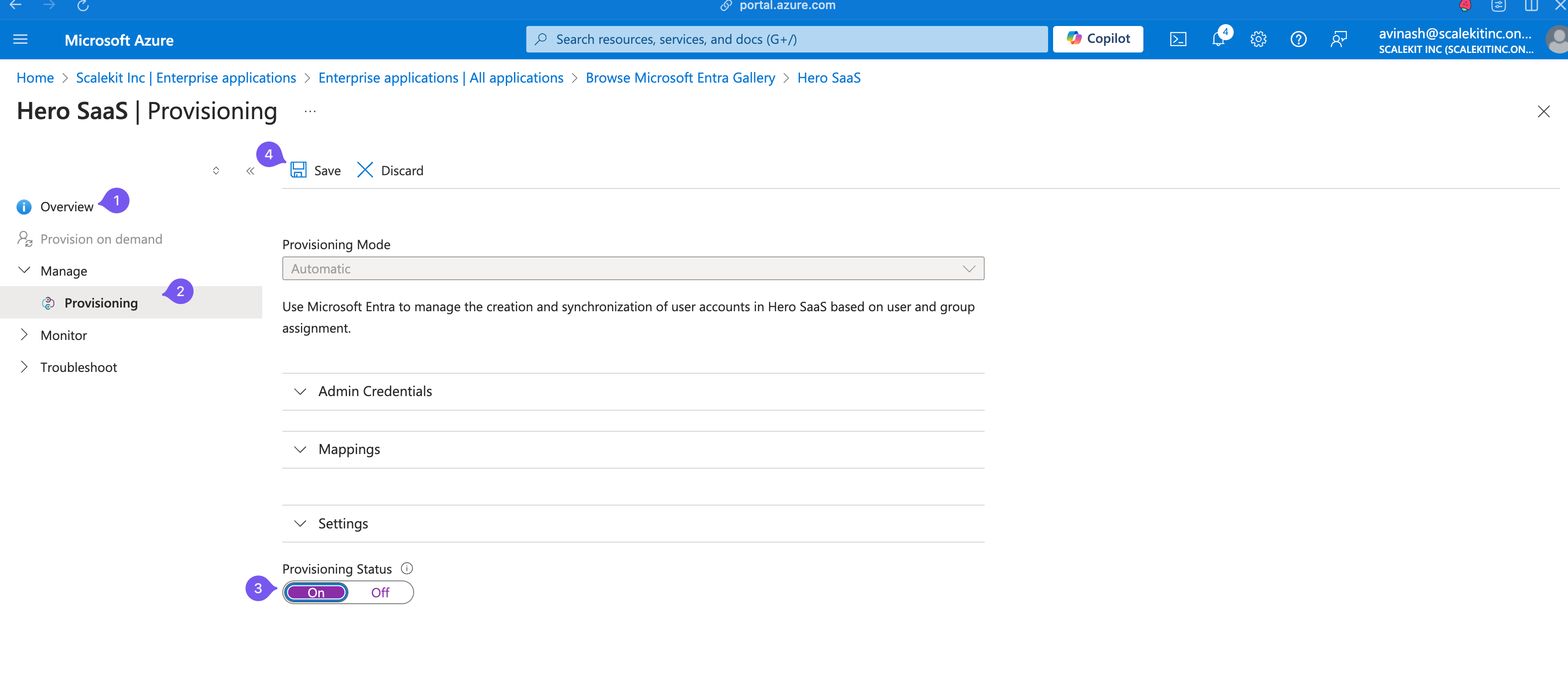Collapse the blade sidebar with the double-chevron
1568x679 pixels.
tap(250, 171)
